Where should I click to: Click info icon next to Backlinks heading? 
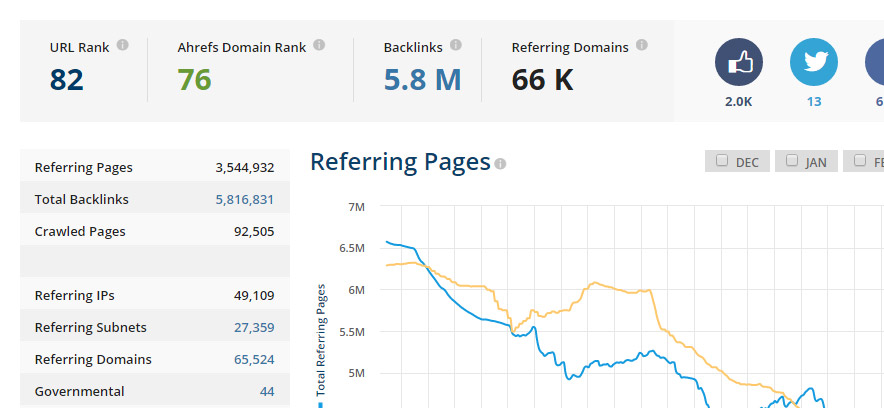[x=455, y=45]
